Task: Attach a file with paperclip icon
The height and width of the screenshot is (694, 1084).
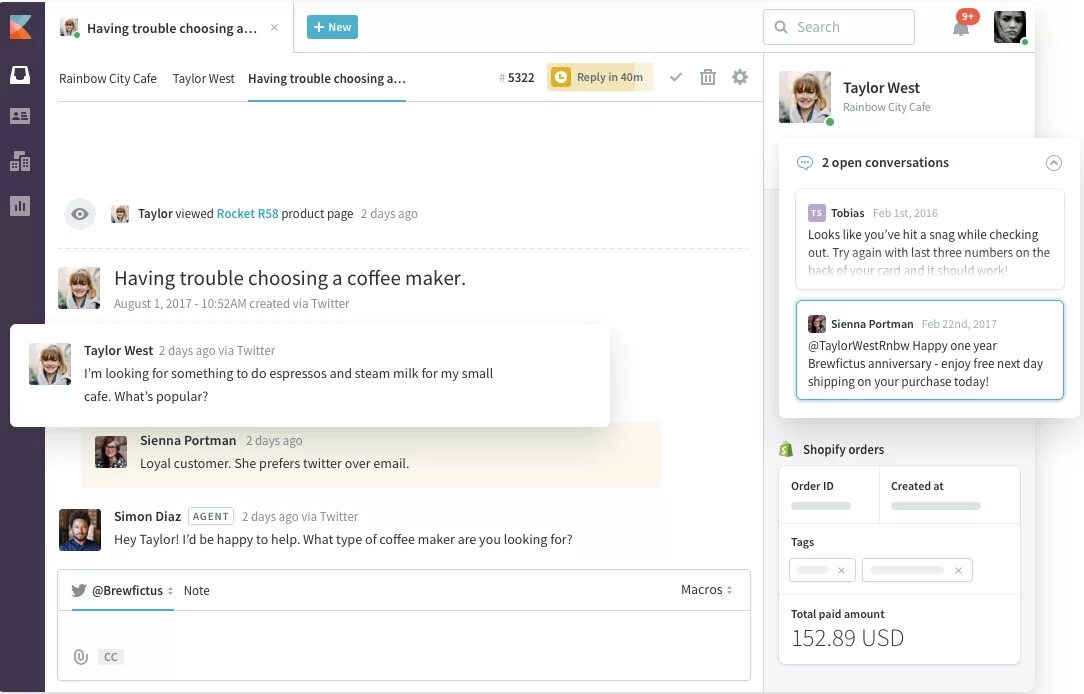Action: click(x=81, y=657)
